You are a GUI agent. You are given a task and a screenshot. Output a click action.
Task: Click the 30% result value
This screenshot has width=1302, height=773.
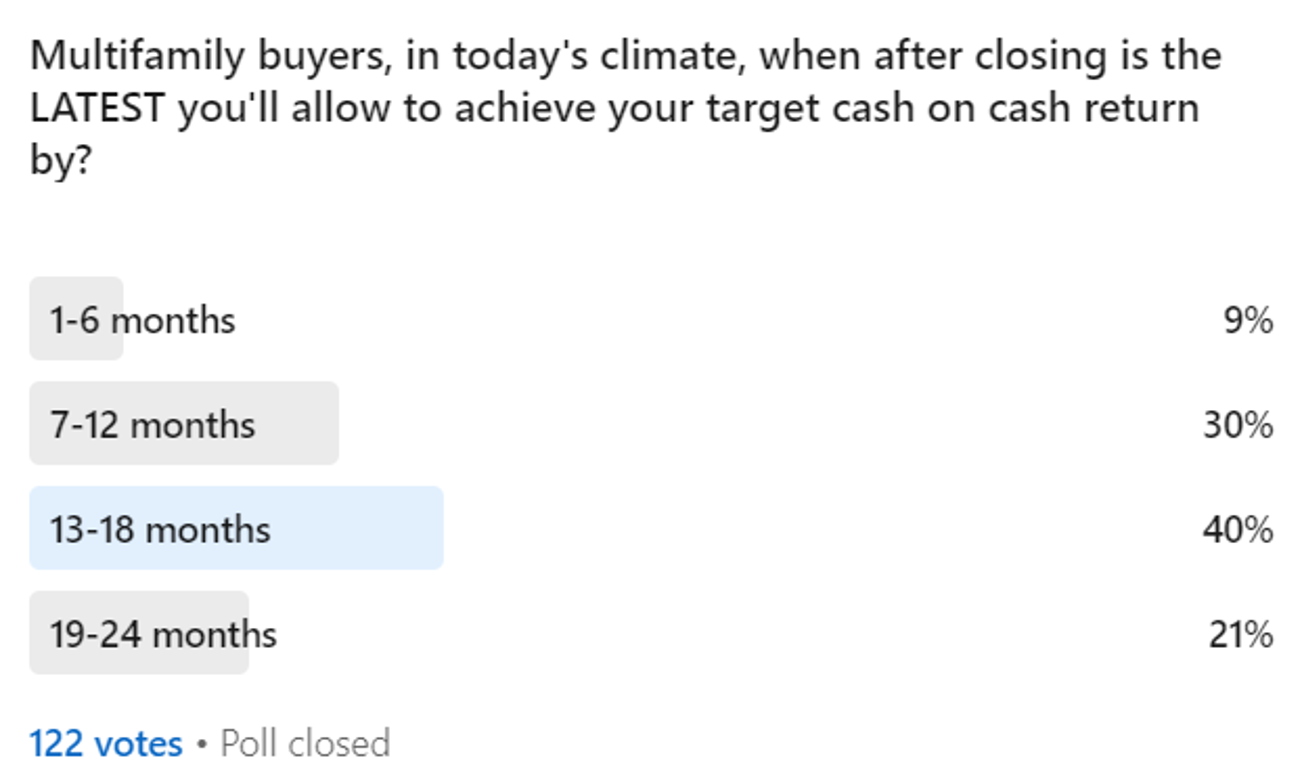click(x=1237, y=425)
